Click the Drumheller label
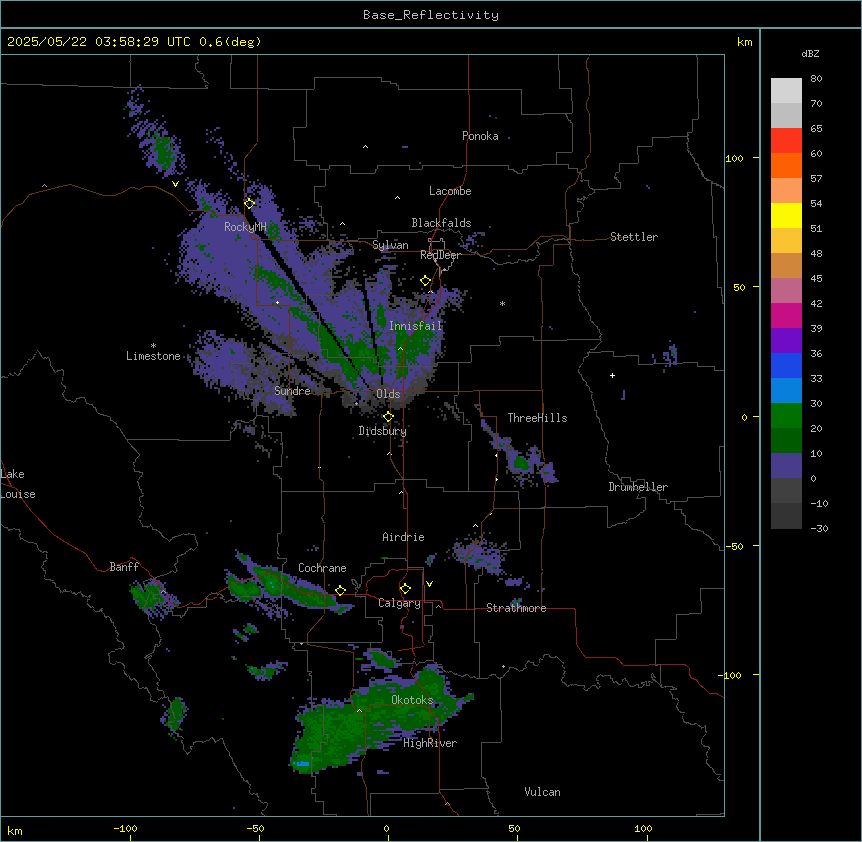862x842 pixels. 638,487
